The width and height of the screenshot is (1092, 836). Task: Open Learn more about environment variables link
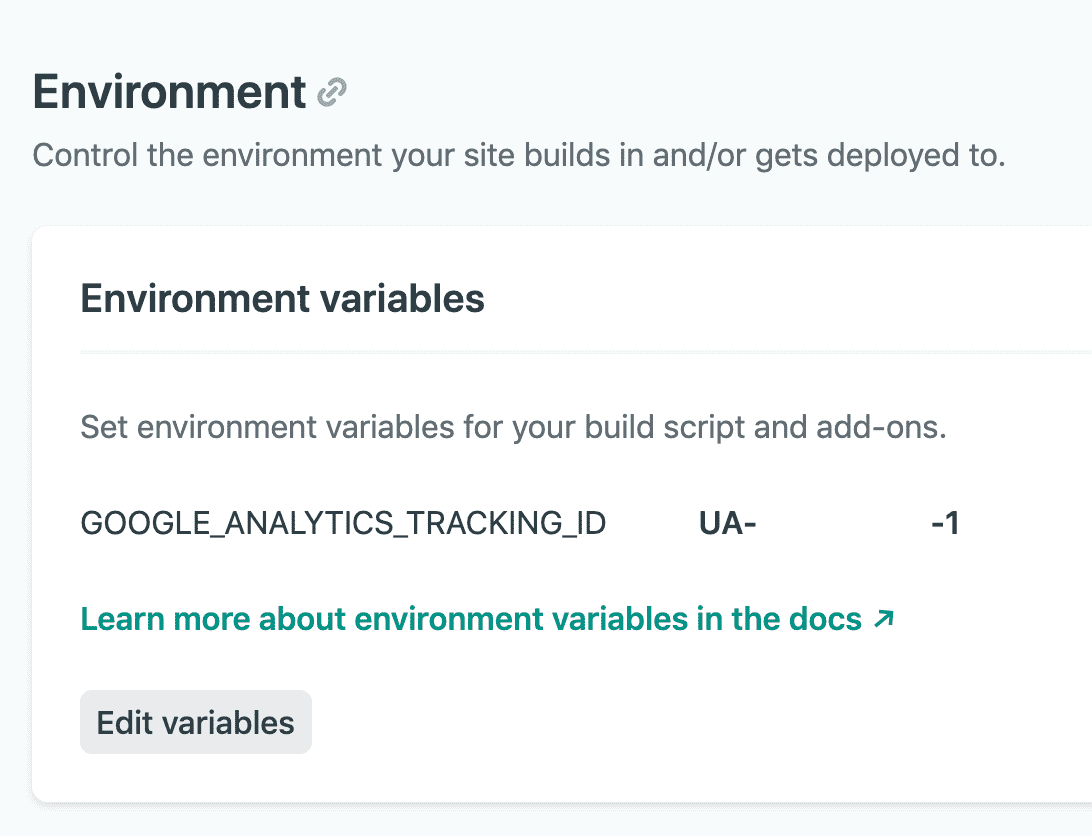(x=470, y=620)
